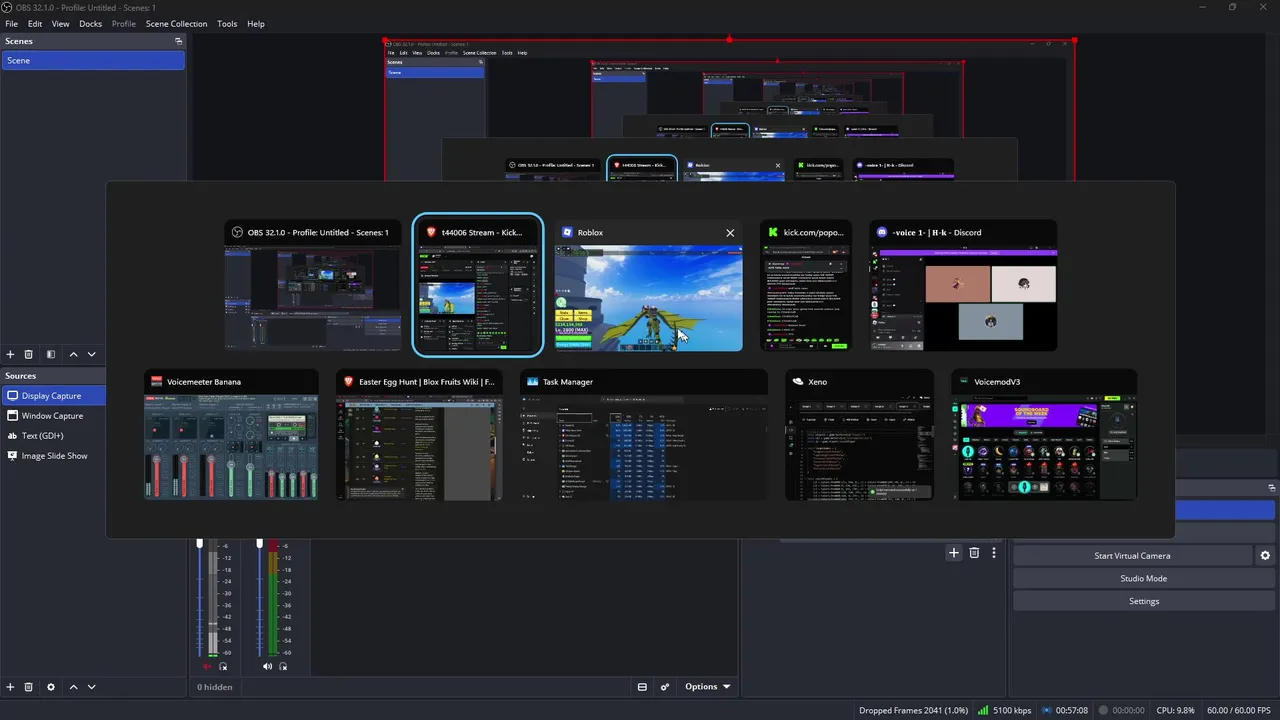Select Image Slide Show source
Screen dimensions: 1280x720
(x=54, y=456)
